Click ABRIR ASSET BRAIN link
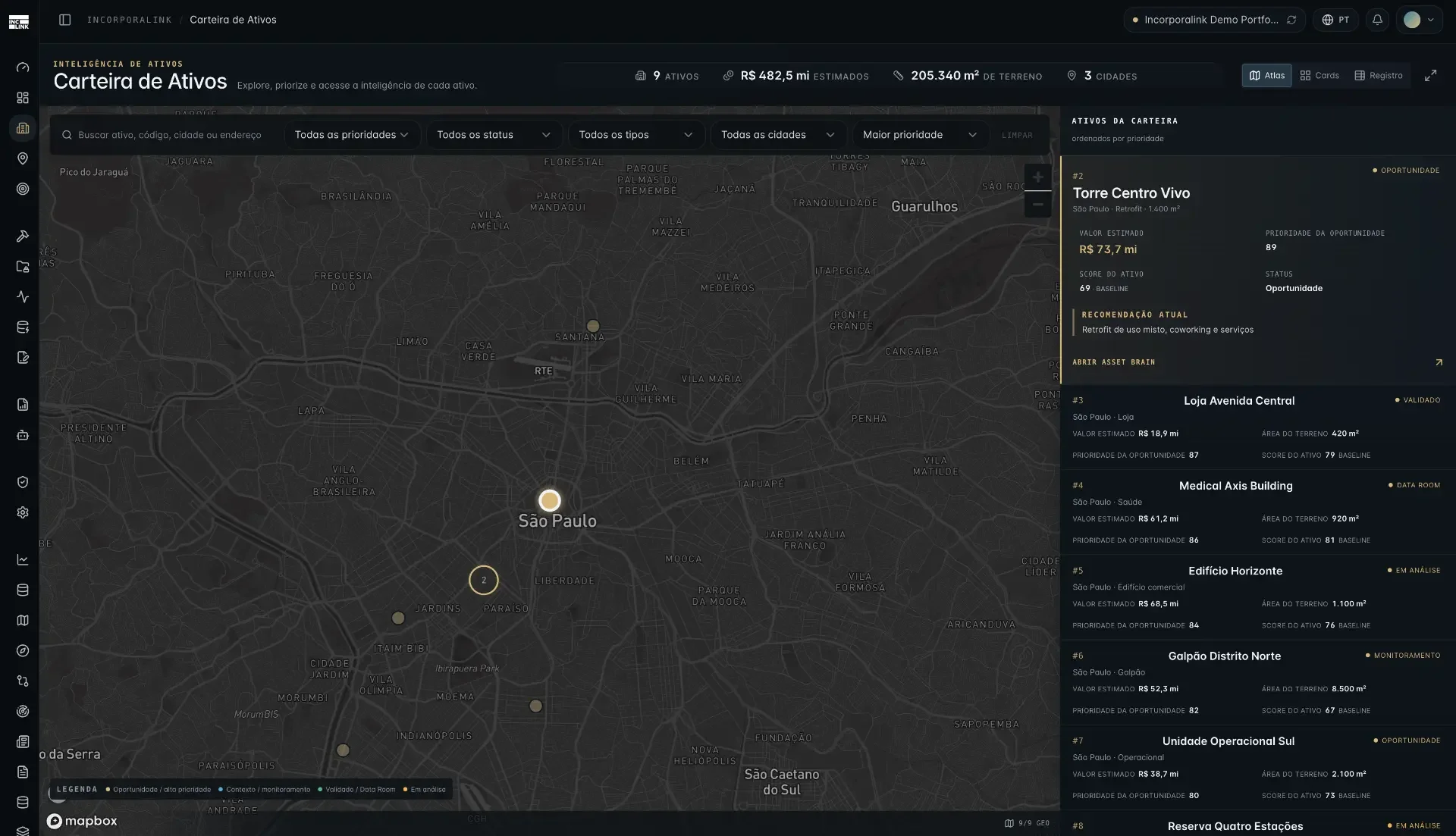Image resolution: width=1456 pixels, height=836 pixels. [x=1113, y=362]
